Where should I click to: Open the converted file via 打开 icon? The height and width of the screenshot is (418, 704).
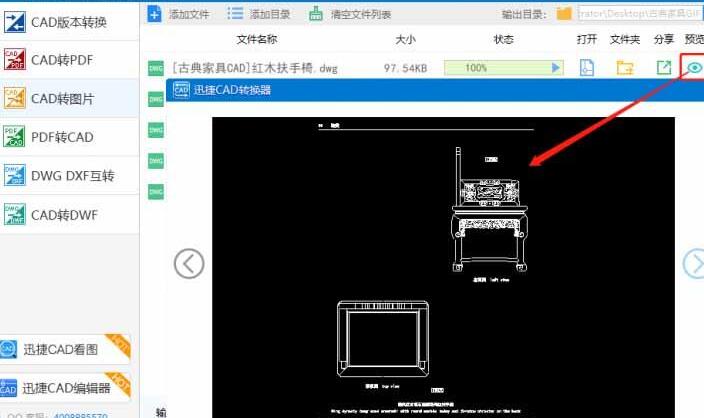[x=587, y=68]
